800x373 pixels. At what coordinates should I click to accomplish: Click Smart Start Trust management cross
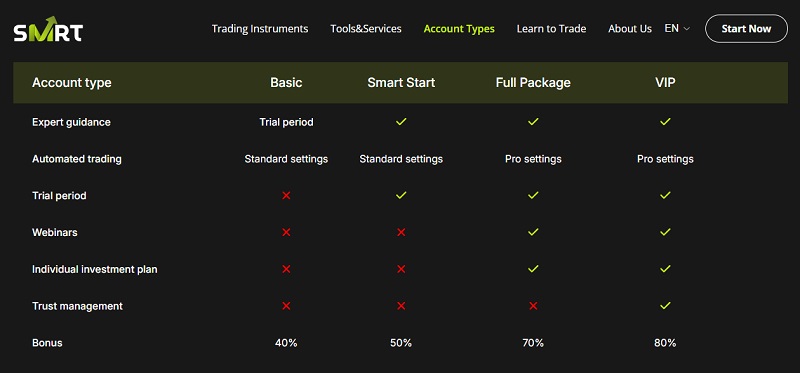pyautogui.click(x=401, y=306)
